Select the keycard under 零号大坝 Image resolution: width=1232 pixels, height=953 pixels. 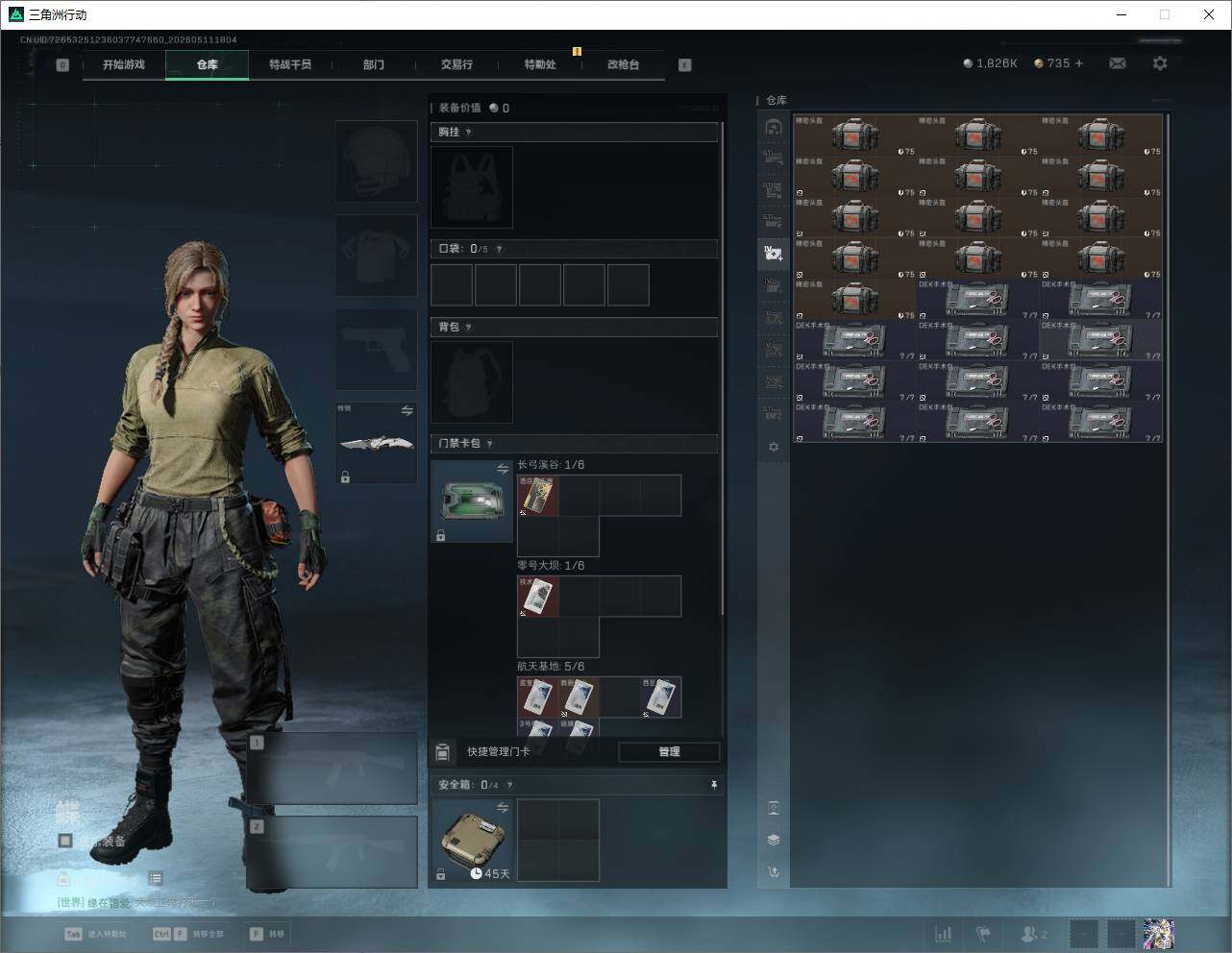pos(538,597)
